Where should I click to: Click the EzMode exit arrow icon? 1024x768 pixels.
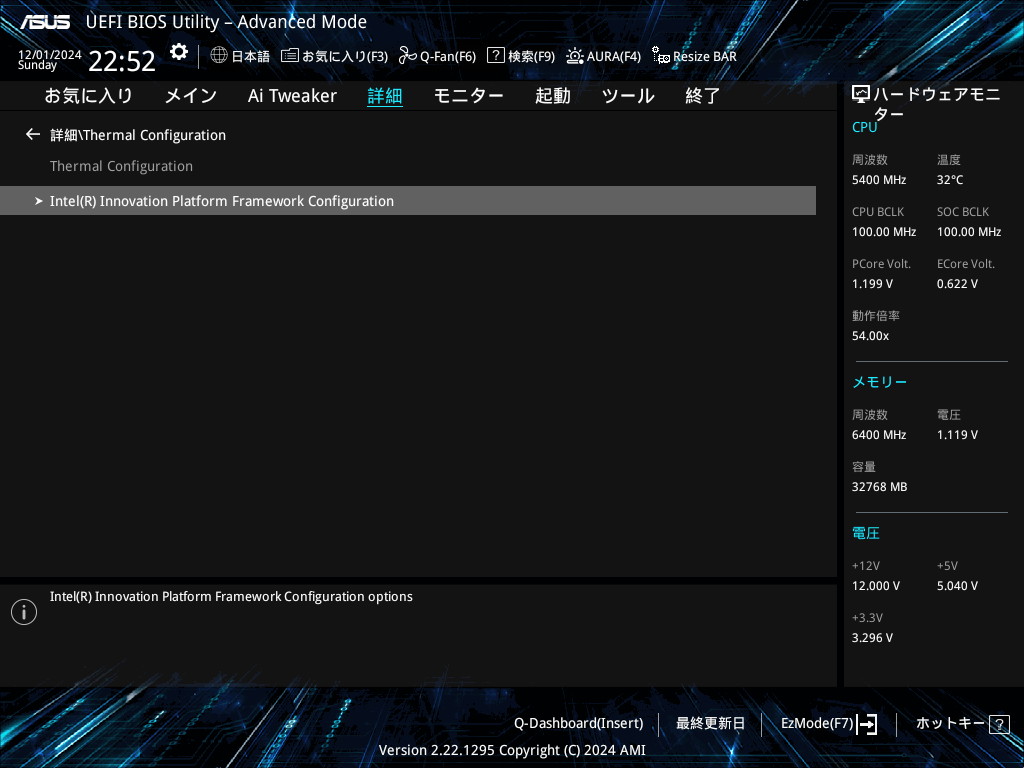point(867,724)
